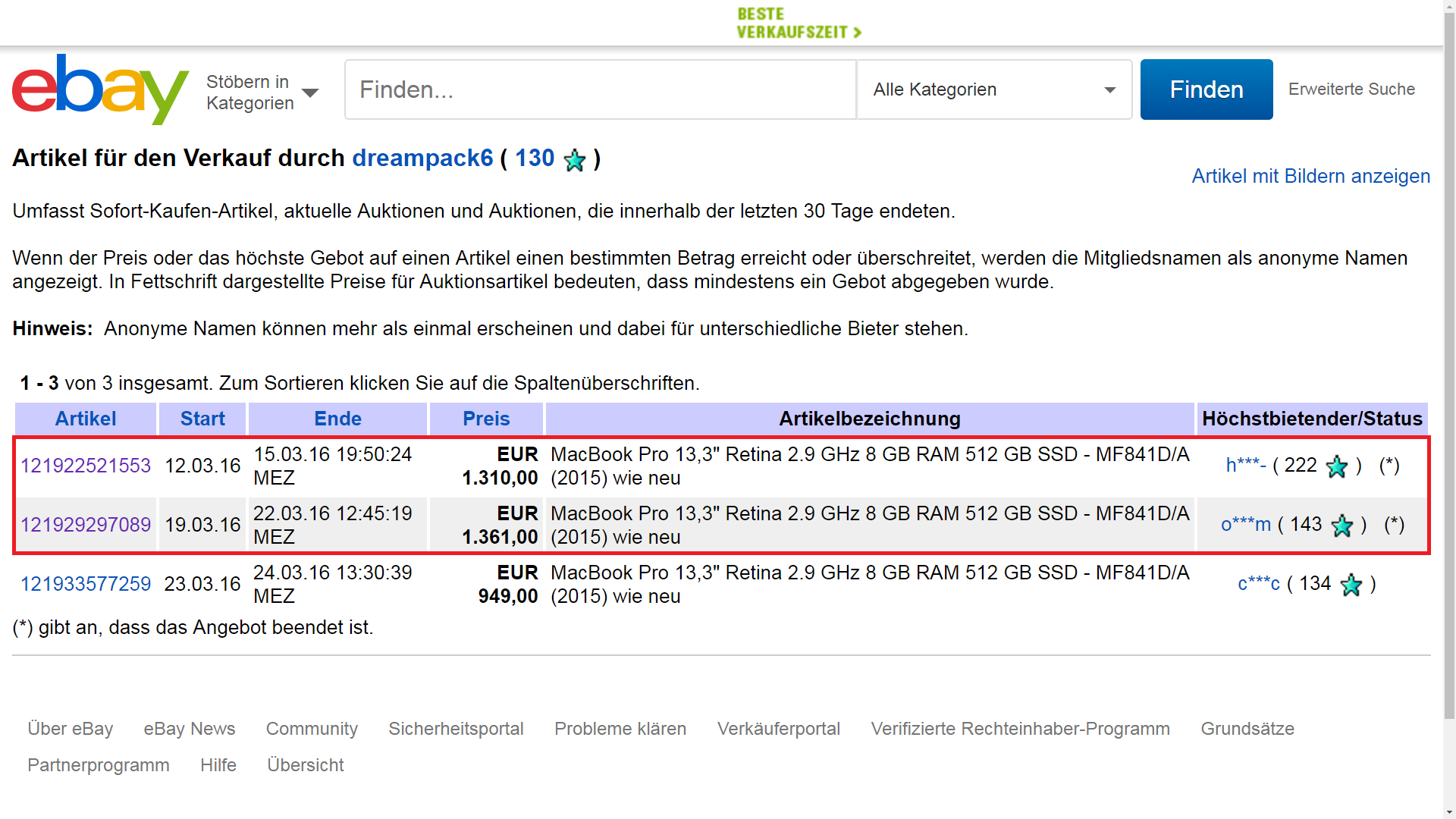The height and width of the screenshot is (819, 1456).
Task: Open Partnerprogramm footer link
Action: pos(99,765)
